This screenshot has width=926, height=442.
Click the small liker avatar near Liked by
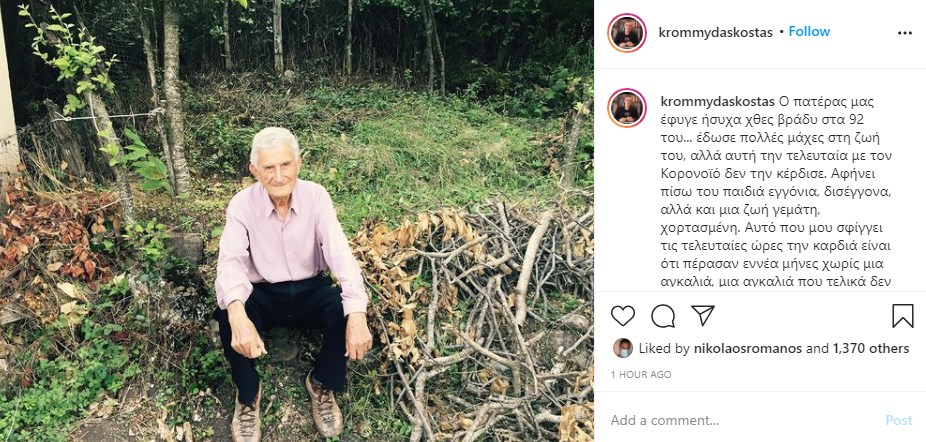coord(622,348)
